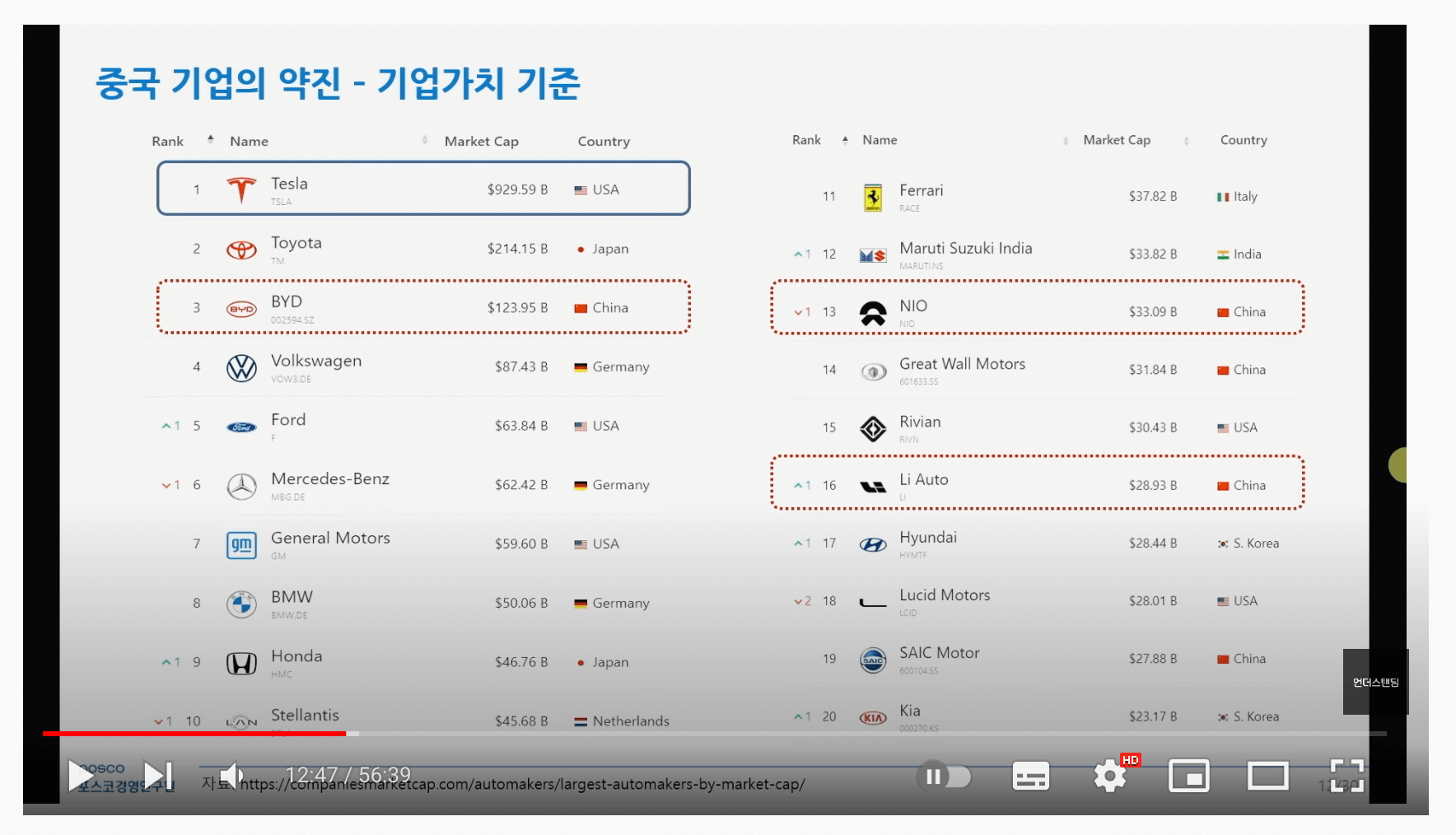Screen dimensions: 1456x835
Task: Click the 12:47 / 56:39 time display
Action: click(348, 775)
